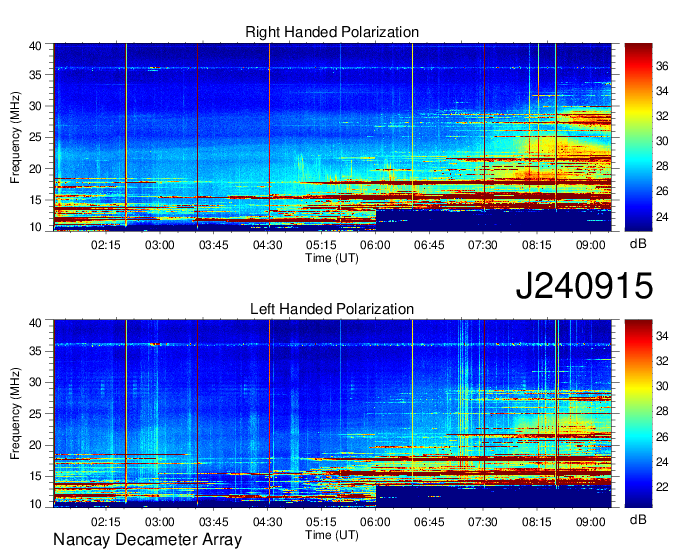Click 30 MHz tick on Left Handed frequency axis
Viewport: 680px width, 552px height.
coord(36,382)
